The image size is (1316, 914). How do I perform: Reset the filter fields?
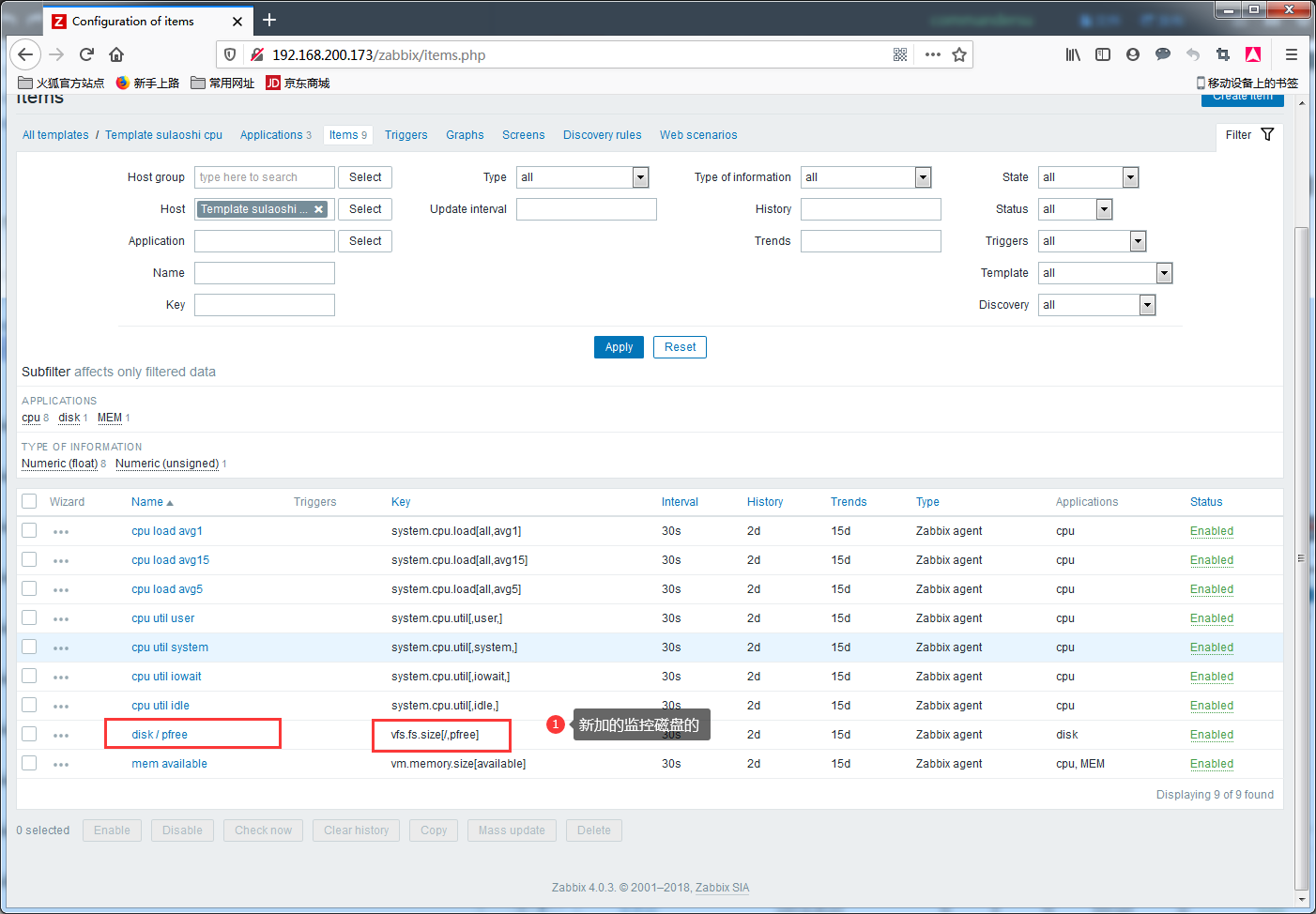[680, 347]
